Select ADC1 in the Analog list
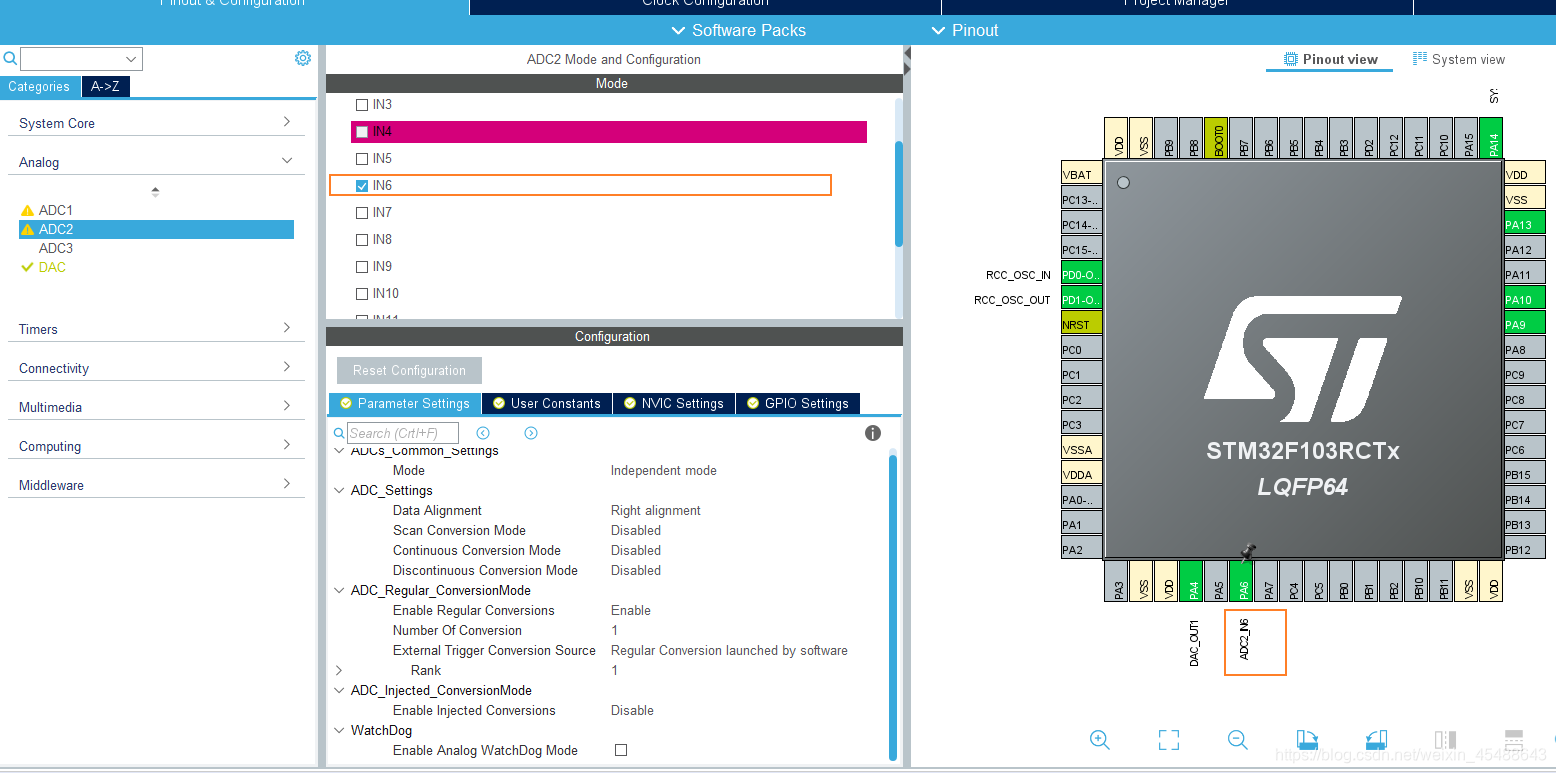Viewport: 1556px width, 773px height. pos(55,209)
